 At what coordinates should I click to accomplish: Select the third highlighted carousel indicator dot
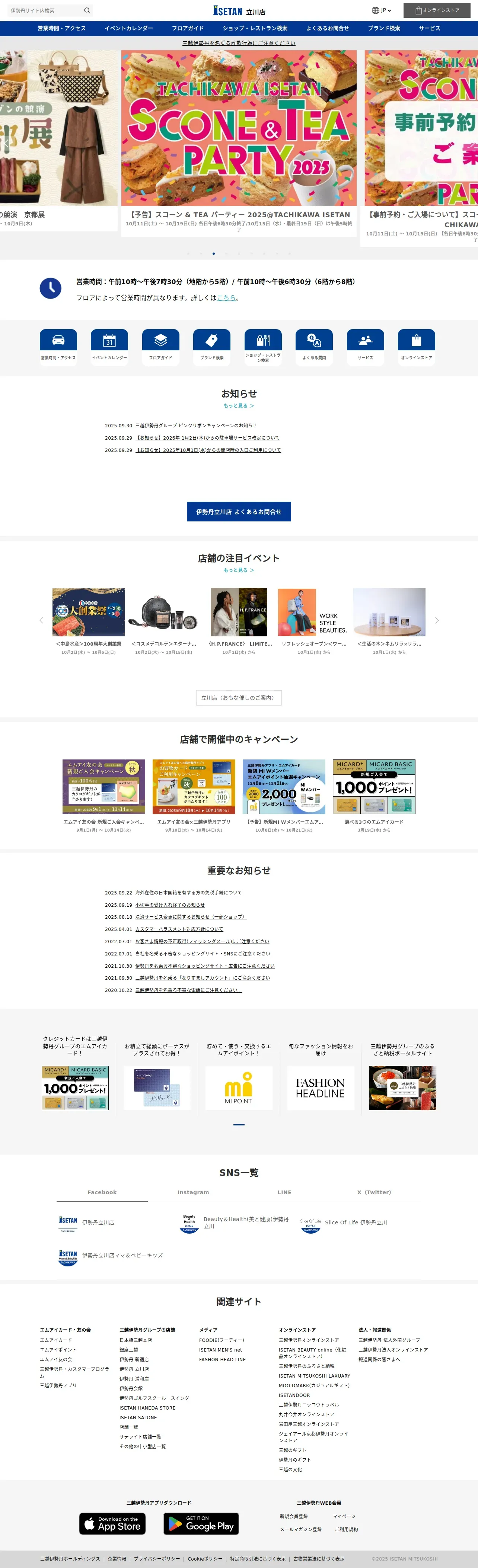click(213, 253)
